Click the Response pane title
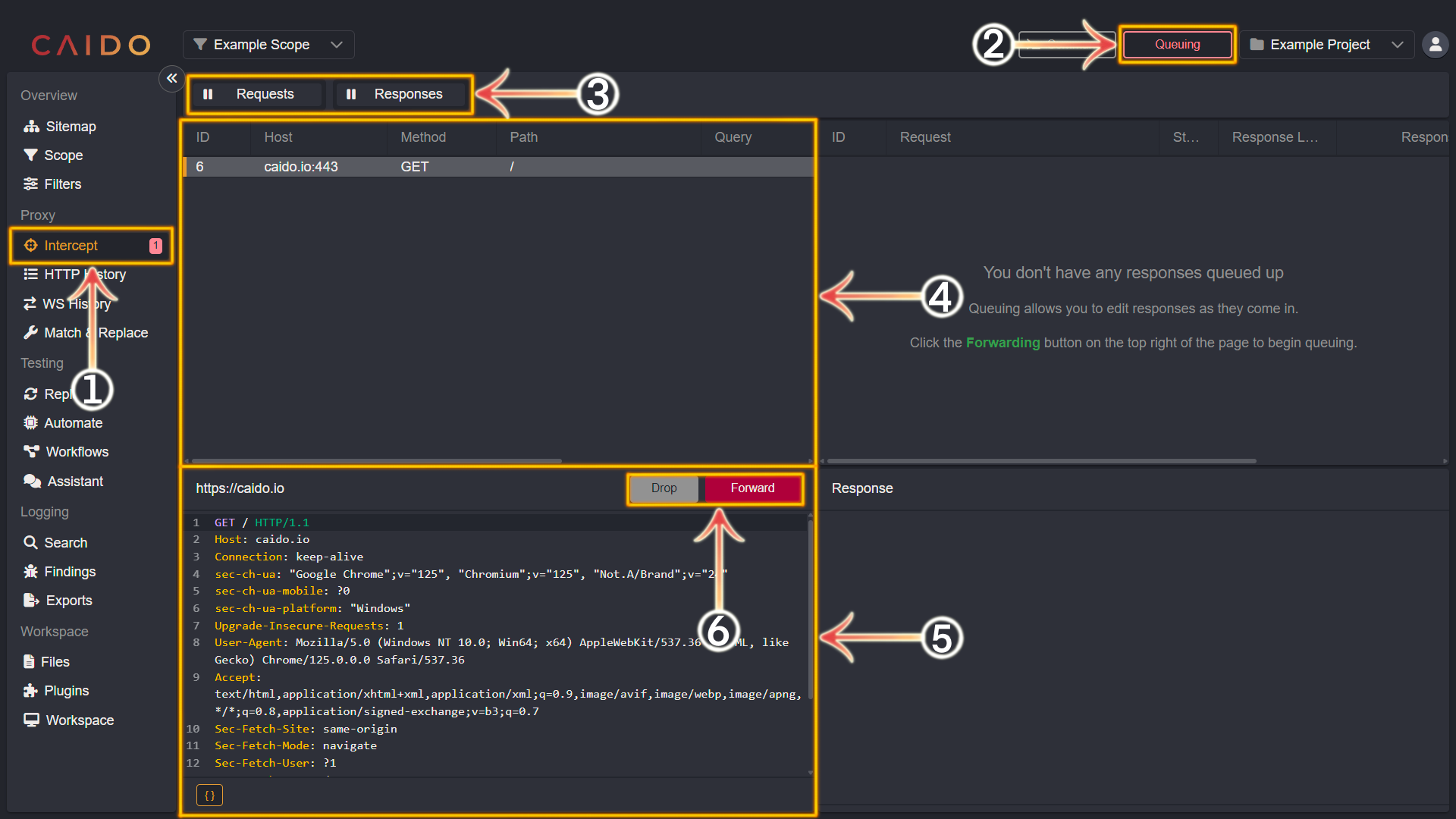The image size is (1456, 819). point(862,488)
